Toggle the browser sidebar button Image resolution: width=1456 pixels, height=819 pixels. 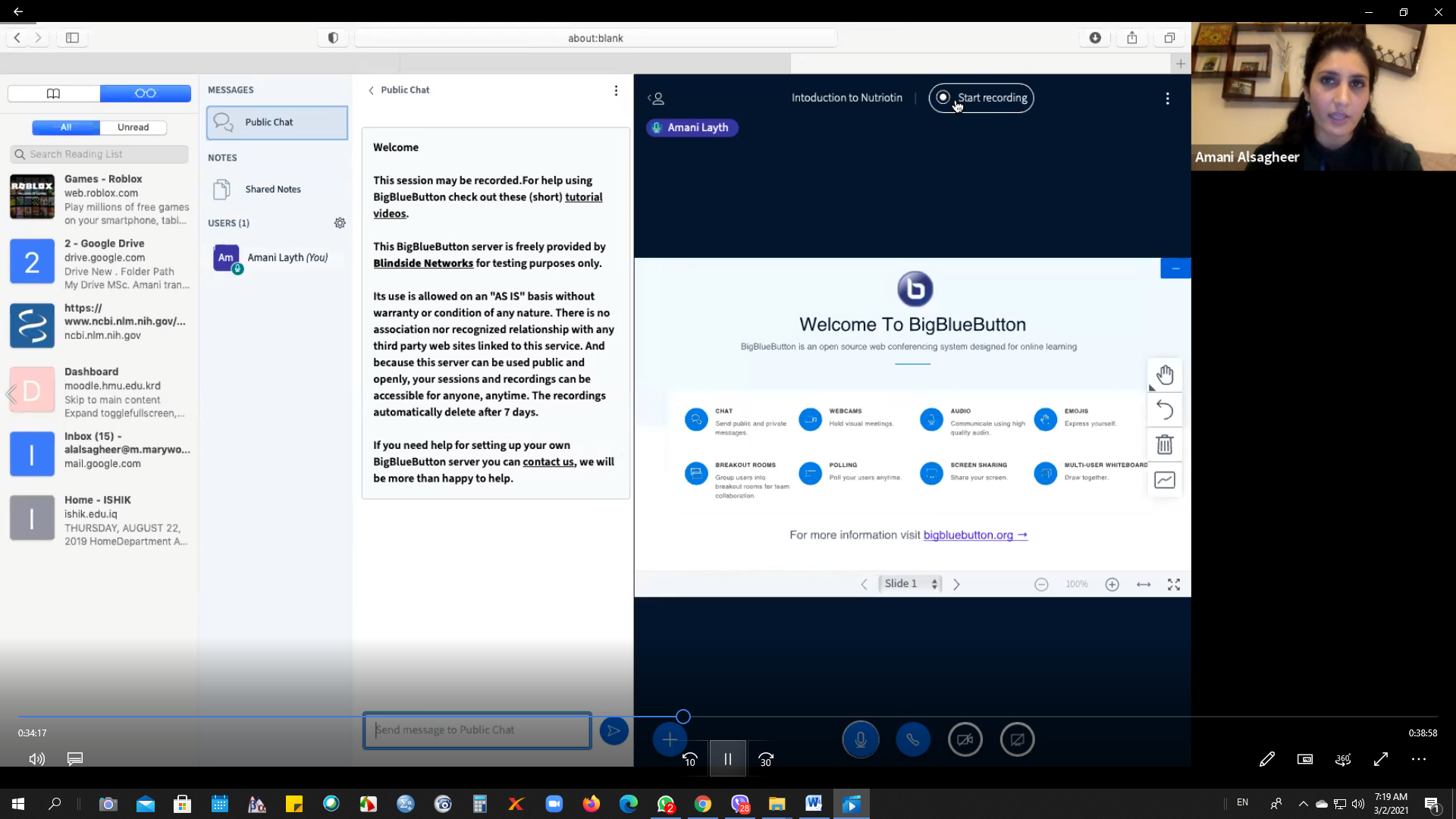(x=72, y=38)
